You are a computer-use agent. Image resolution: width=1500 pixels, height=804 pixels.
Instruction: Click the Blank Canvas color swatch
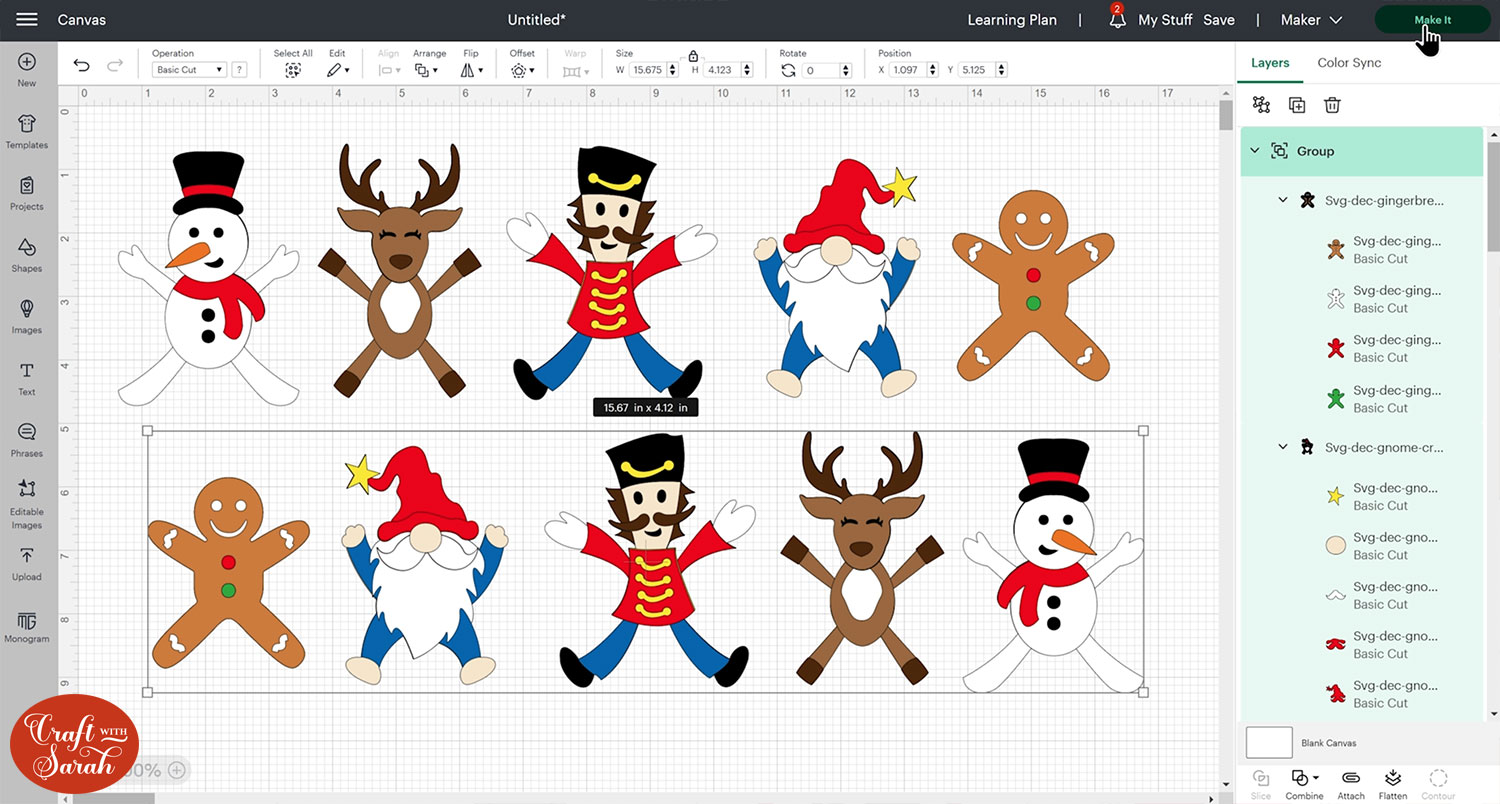1268,742
